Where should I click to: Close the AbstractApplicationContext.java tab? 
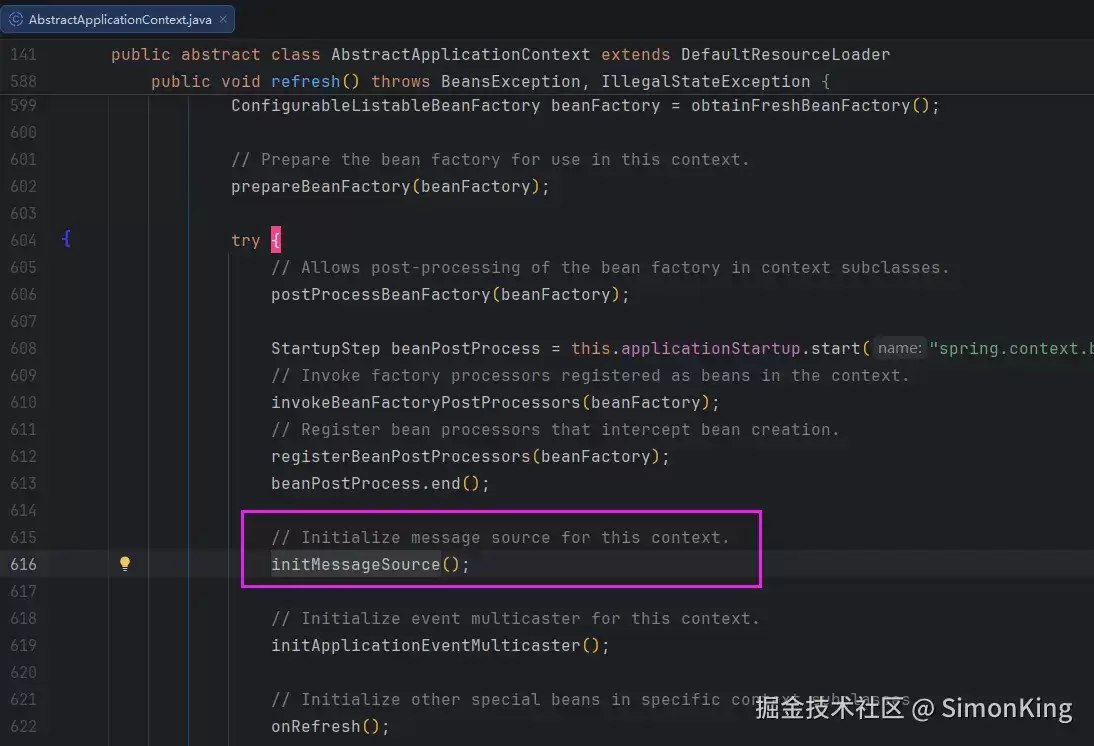click(223, 20)
